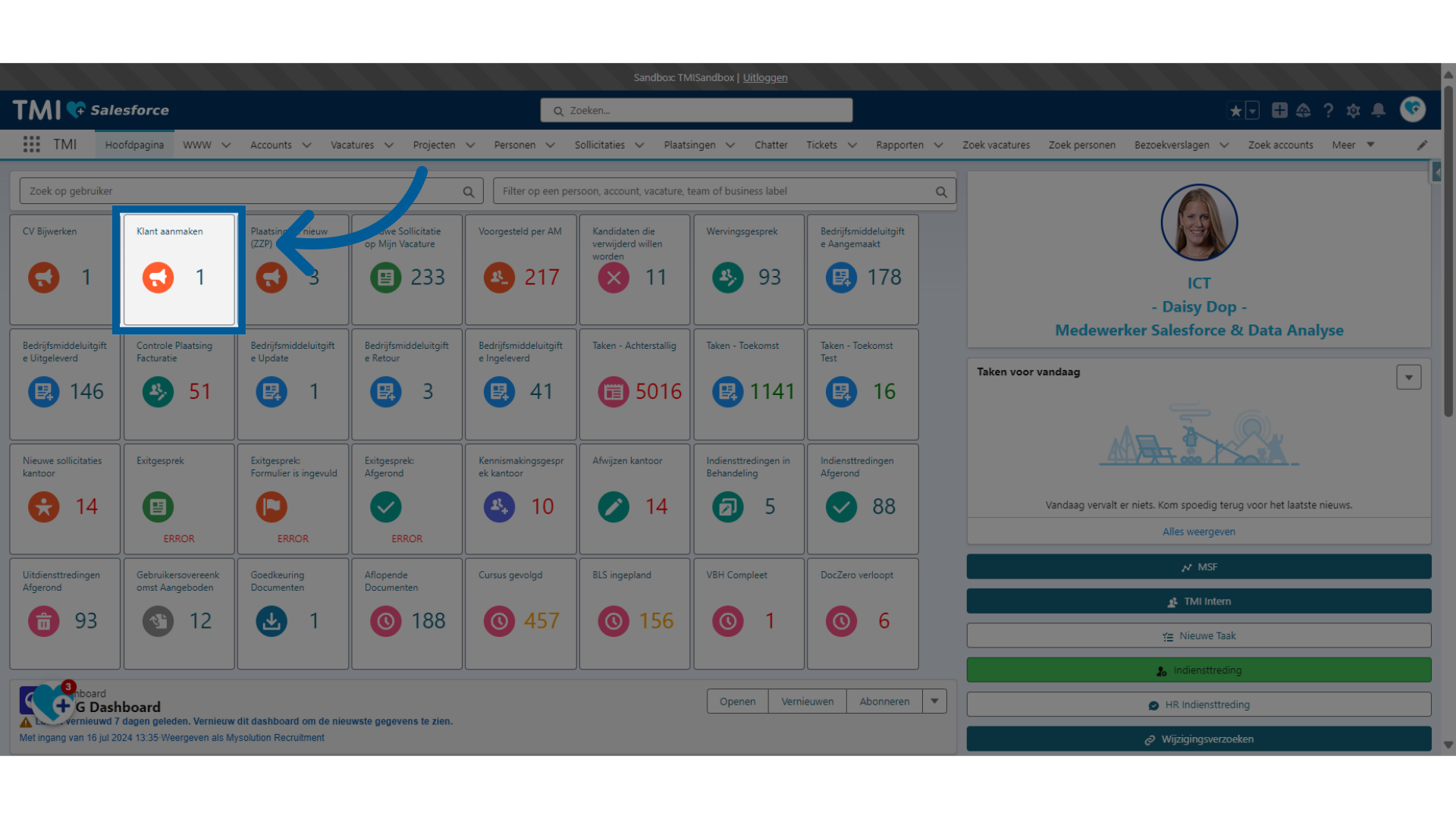
Task: Toggle the Wijzigingsverzoeken sidebar item
Action: pyautogui.click(x=1199, y=738)
